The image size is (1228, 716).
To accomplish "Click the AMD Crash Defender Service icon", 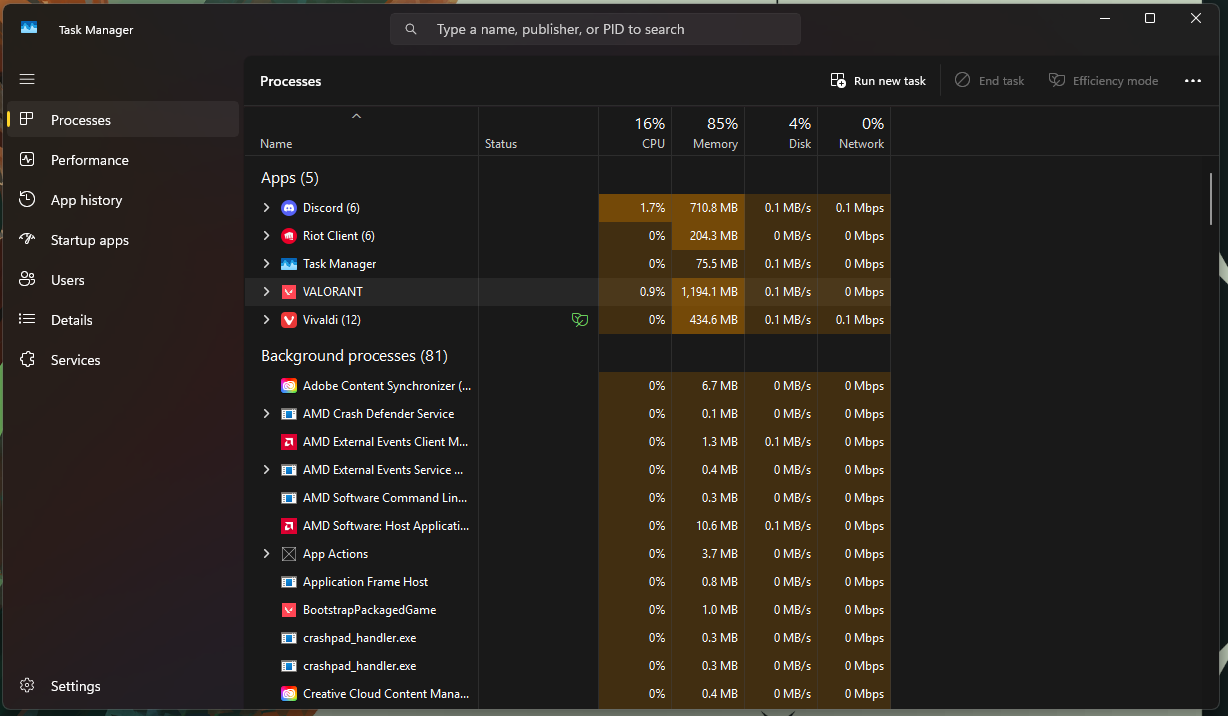I will 289,414.
